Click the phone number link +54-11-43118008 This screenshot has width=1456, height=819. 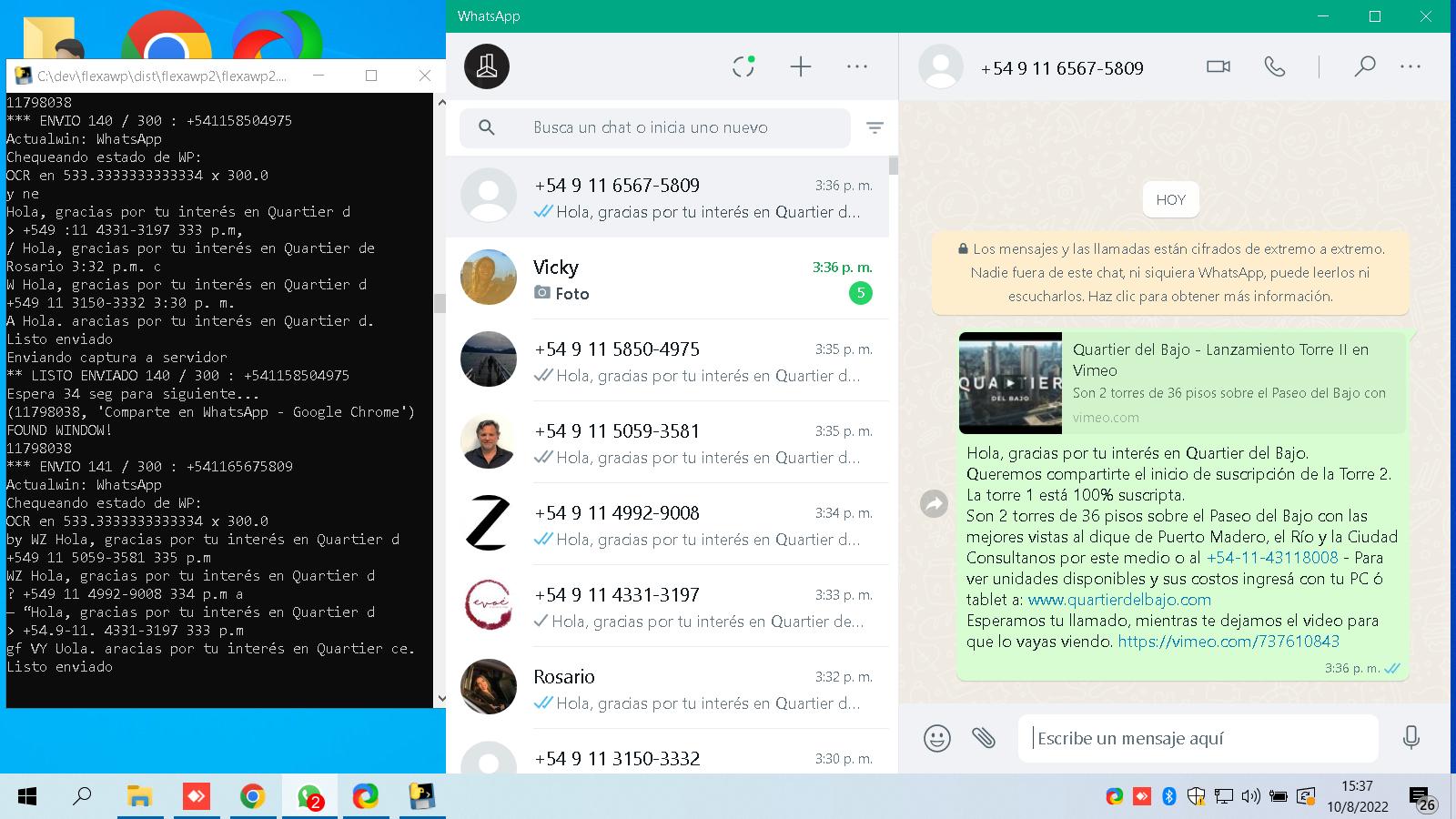(1272, 557)
